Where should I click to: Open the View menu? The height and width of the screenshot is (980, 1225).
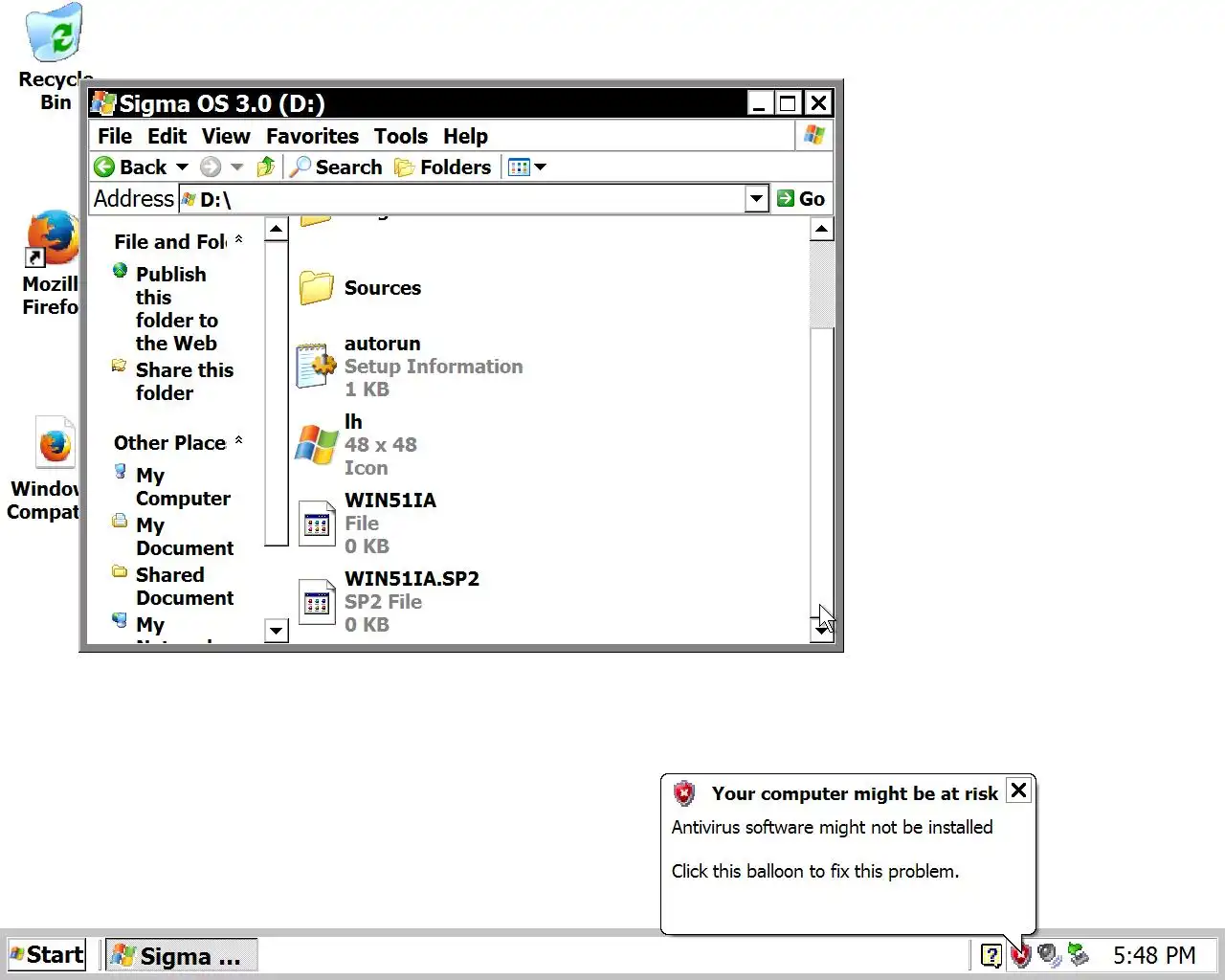click(x=226, y=136)
